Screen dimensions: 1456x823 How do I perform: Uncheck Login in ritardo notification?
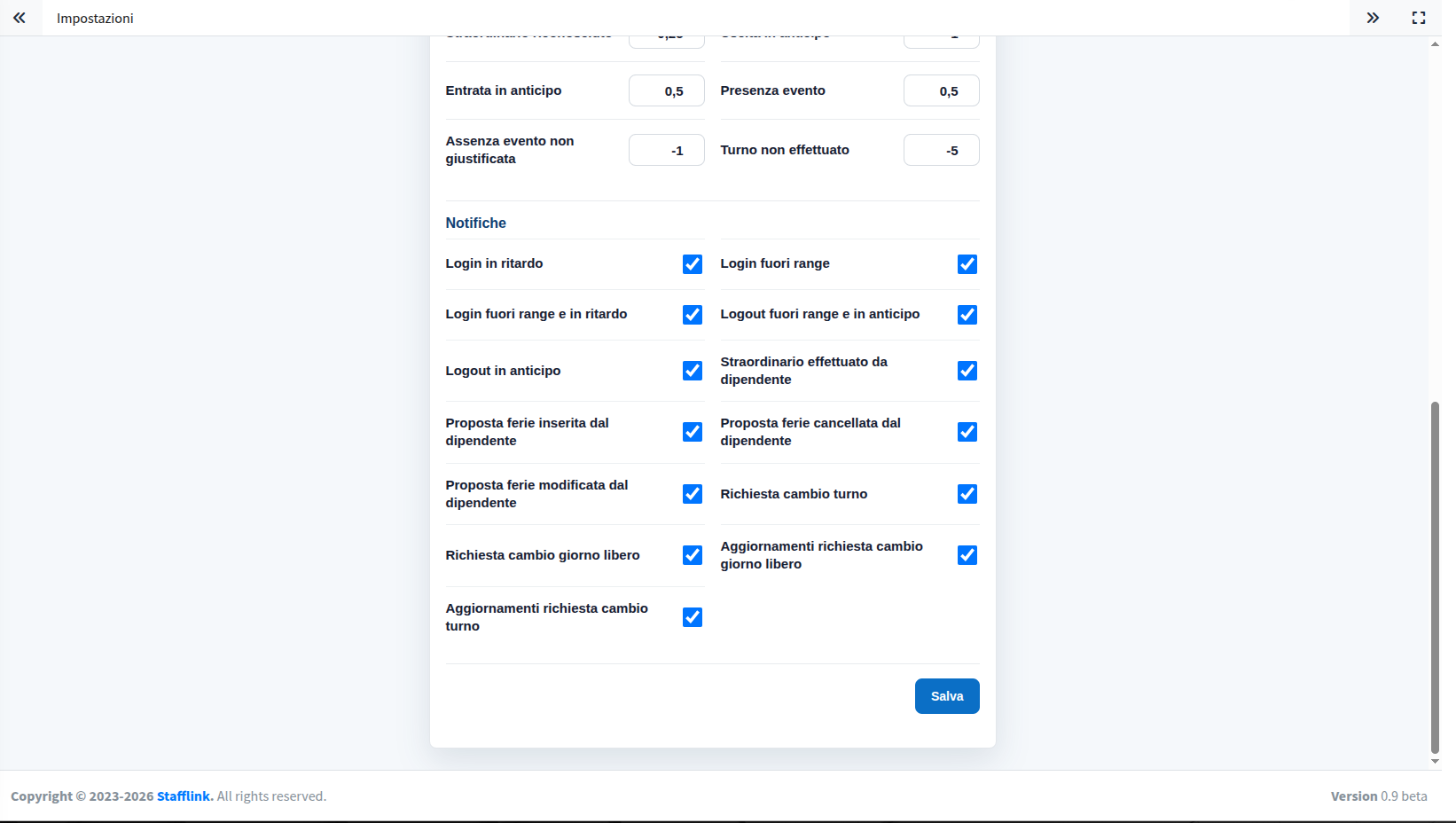693,264
